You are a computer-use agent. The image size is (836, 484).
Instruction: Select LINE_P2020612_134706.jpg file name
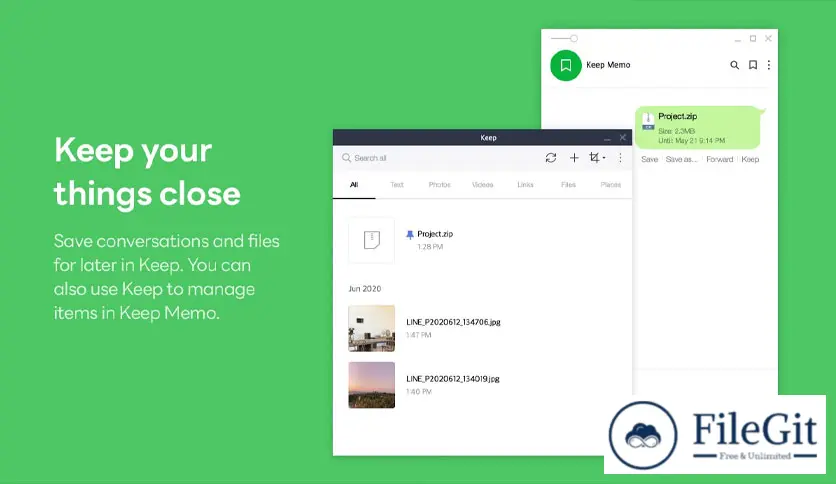coord(453,322)
